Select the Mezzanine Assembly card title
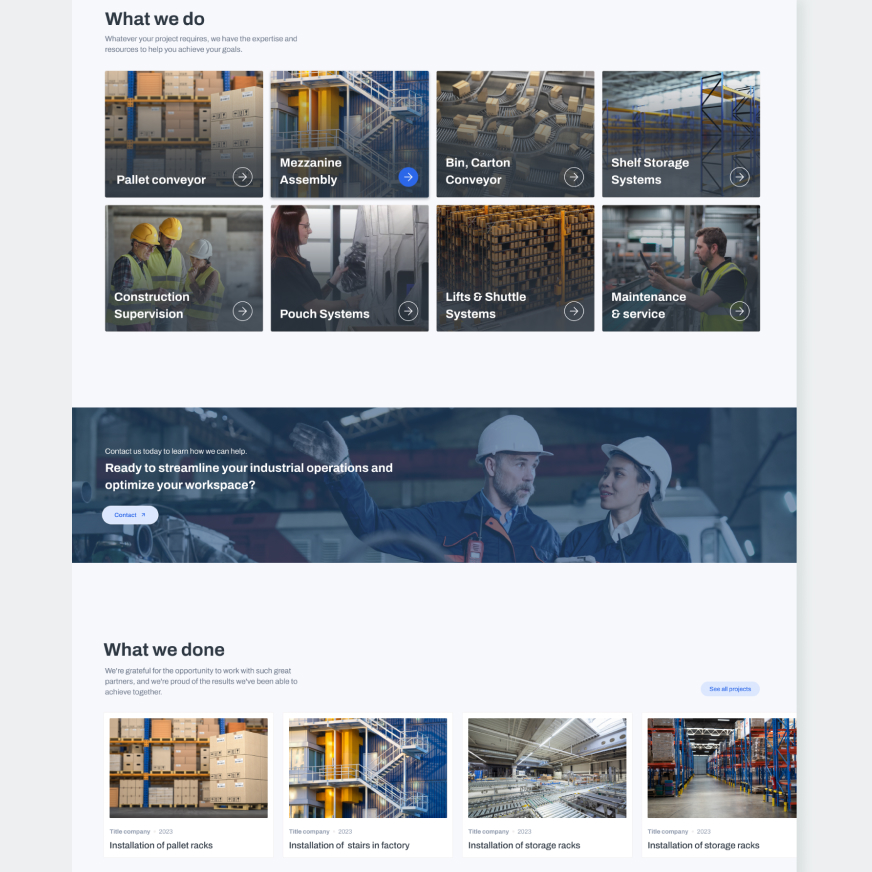Viewport: 872px width, 872px height. pyautogui.click(x=310, y=171)
